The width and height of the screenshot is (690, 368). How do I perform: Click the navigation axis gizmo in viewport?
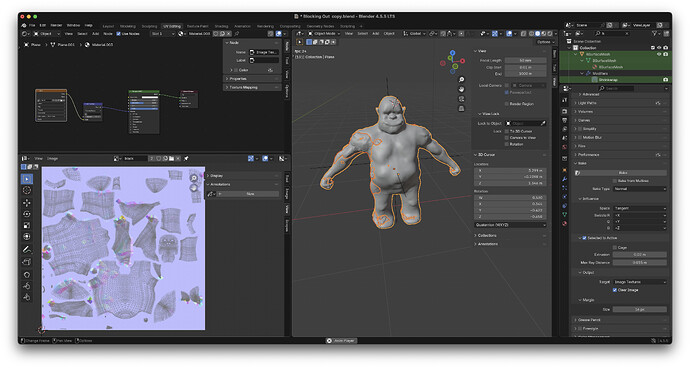[452, 62]
